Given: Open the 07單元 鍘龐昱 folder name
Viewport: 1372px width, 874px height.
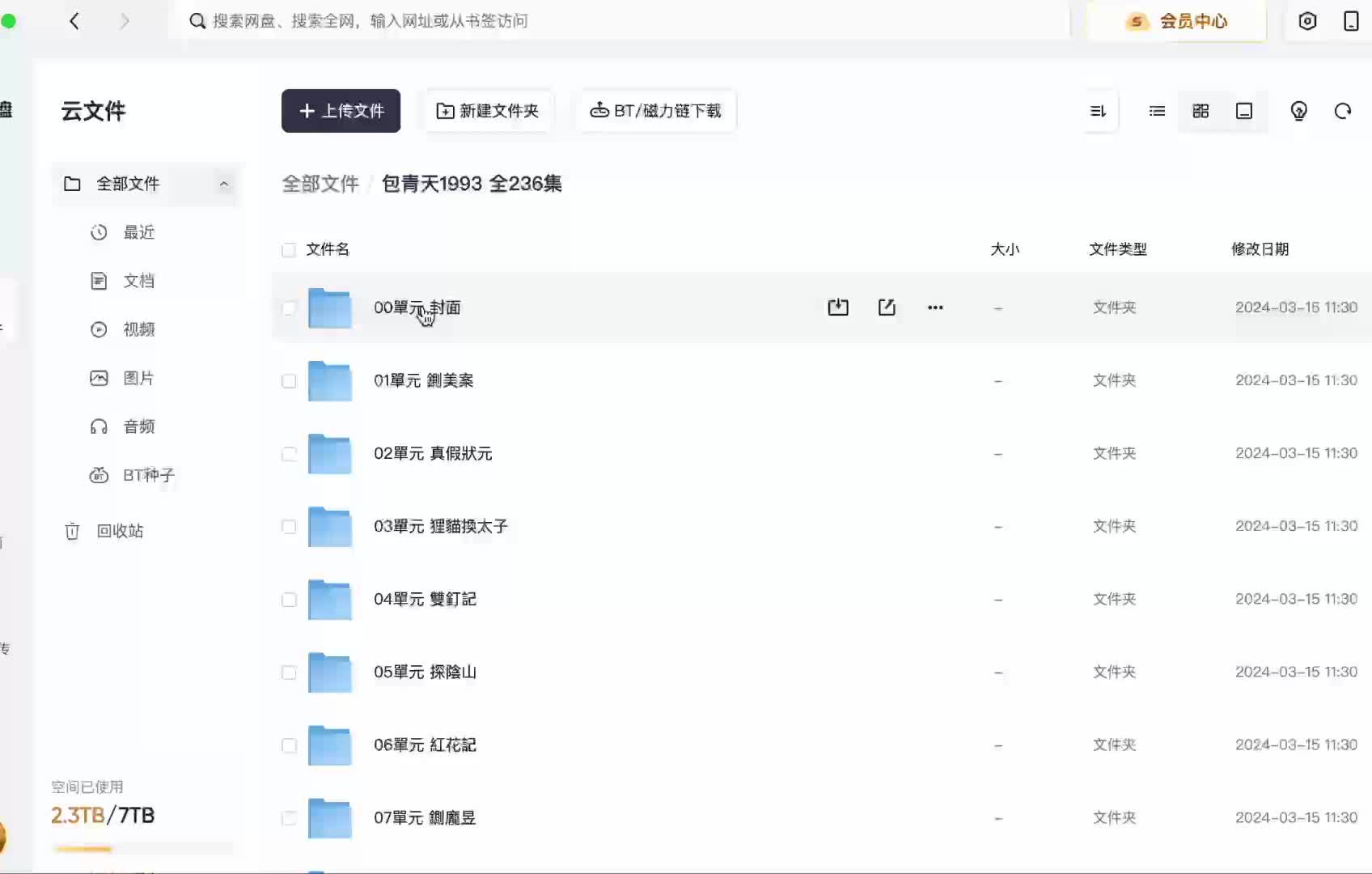Looking at the screenshot, I should pyautogui.click(x=425, y=817).
